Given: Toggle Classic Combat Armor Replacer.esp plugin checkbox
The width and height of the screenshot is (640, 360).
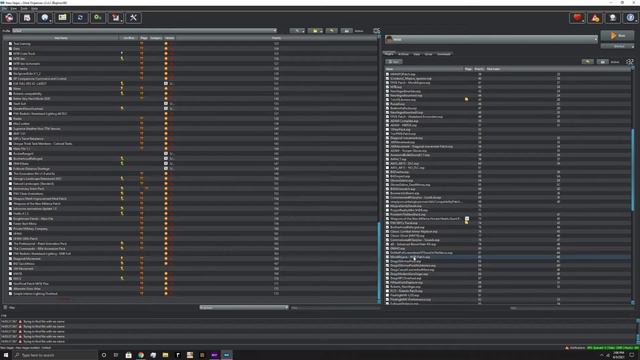Looking at the screenshot, I should pyautogui.click(x=387, y=231).
